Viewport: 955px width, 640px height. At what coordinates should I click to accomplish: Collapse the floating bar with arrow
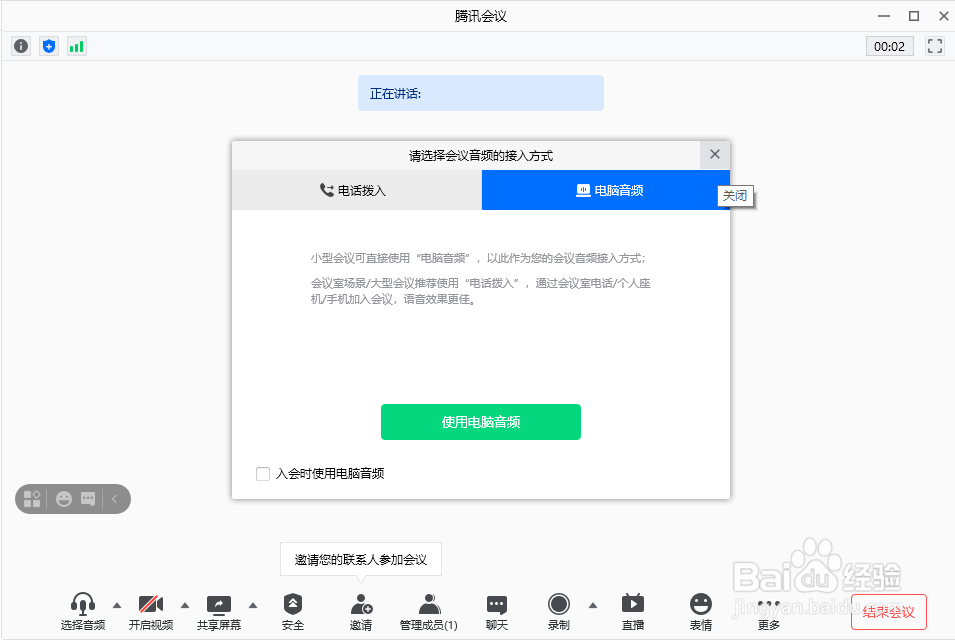point(115,499)
